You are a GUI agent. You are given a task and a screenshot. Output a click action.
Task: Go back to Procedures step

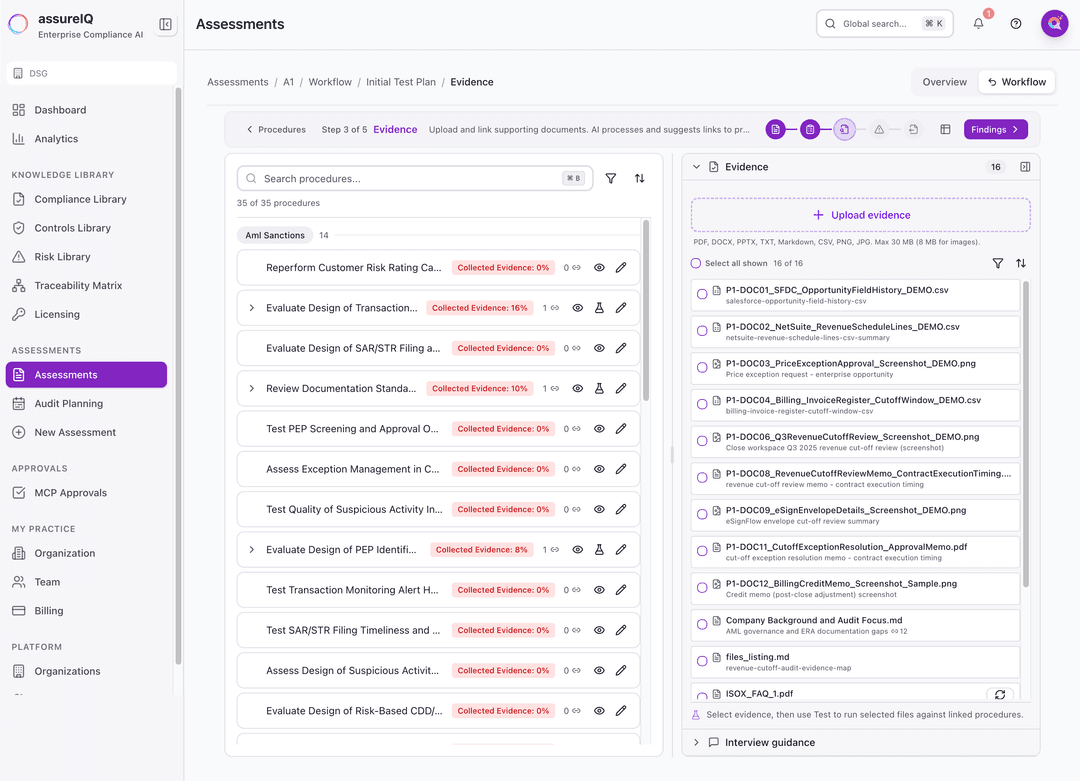[276, 129]
